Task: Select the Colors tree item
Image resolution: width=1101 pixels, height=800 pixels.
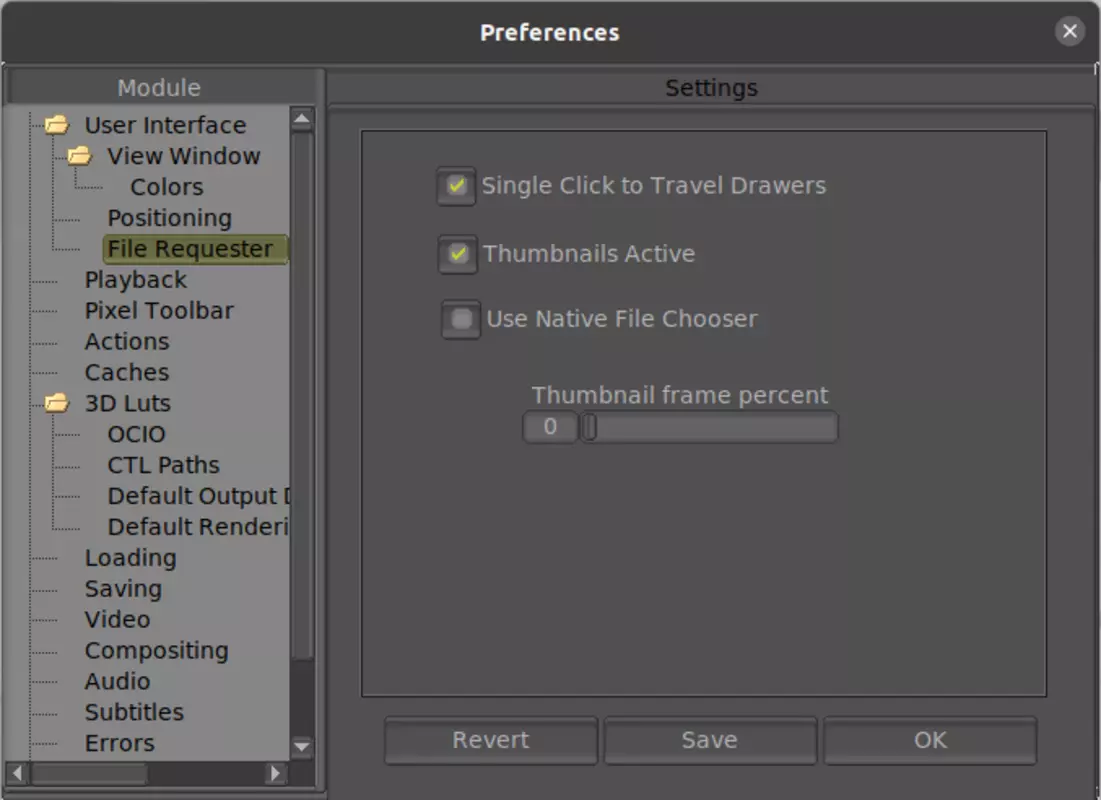Action: click(x=167, y=187)
